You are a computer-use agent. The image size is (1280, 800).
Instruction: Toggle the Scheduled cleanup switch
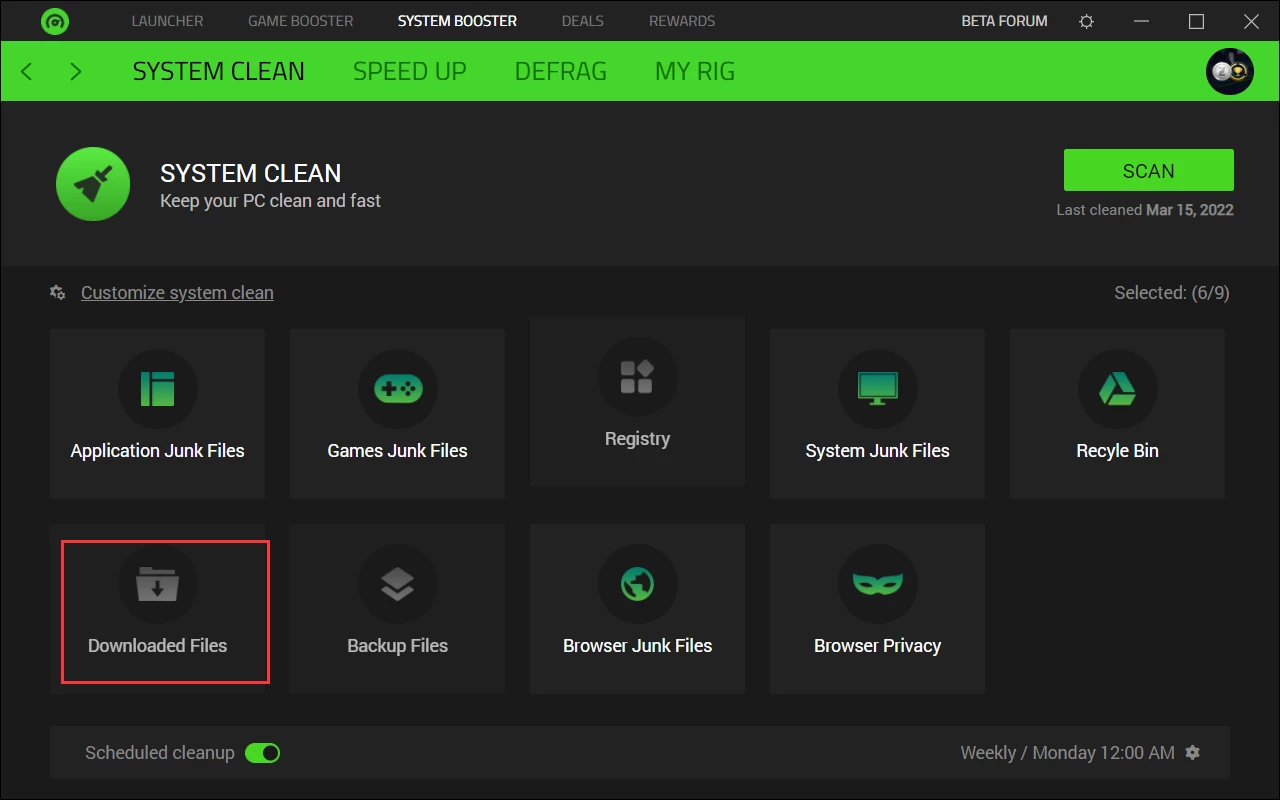click(x=263, y=752)
